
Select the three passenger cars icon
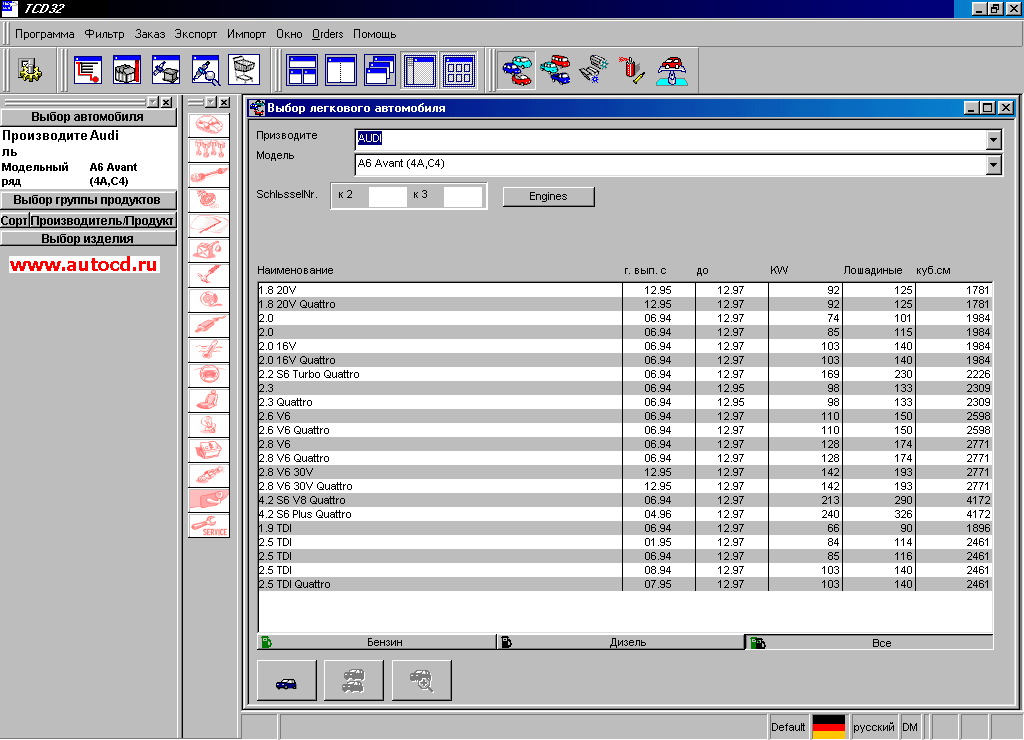tap(517, 70)
